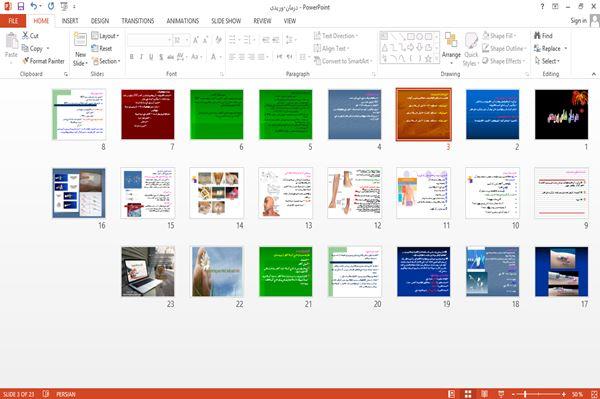The image size is (600, 399).
Task: Click the Find tool
Action: (x=543, y=36)
